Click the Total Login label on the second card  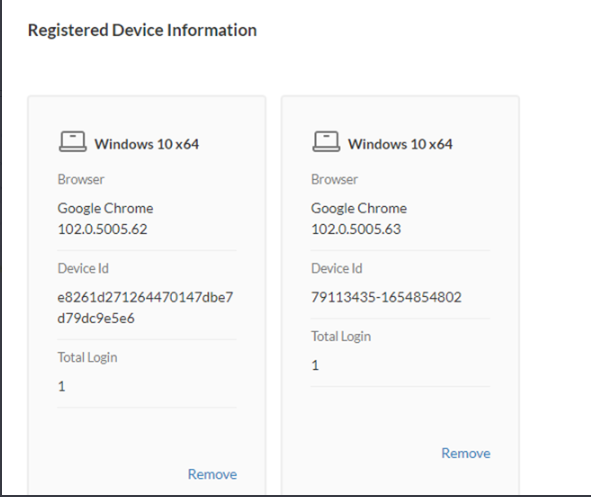coord(341,336)
